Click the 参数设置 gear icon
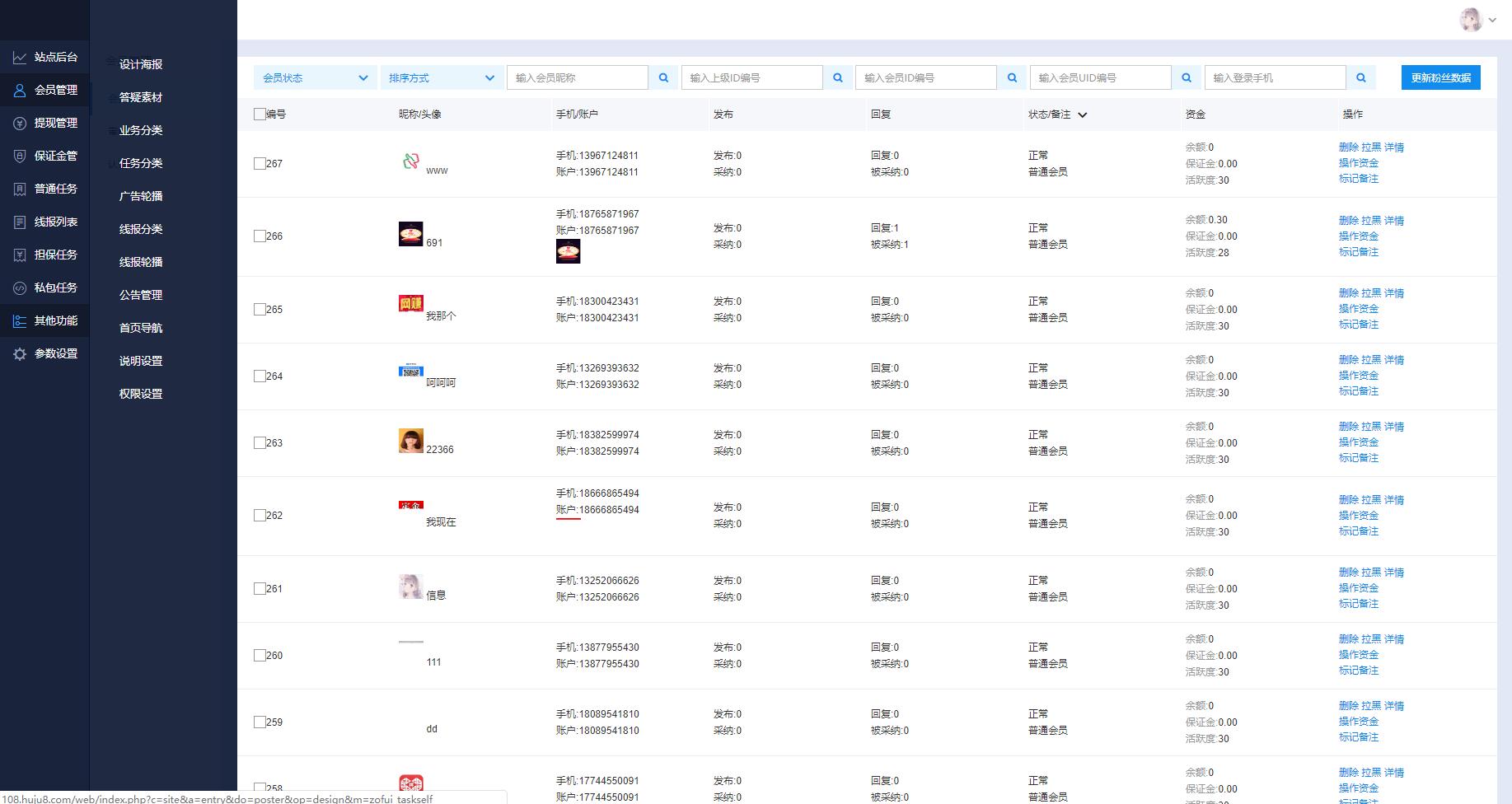The height and width of the screenshot is (804, 1512). (x=20, y=353)
